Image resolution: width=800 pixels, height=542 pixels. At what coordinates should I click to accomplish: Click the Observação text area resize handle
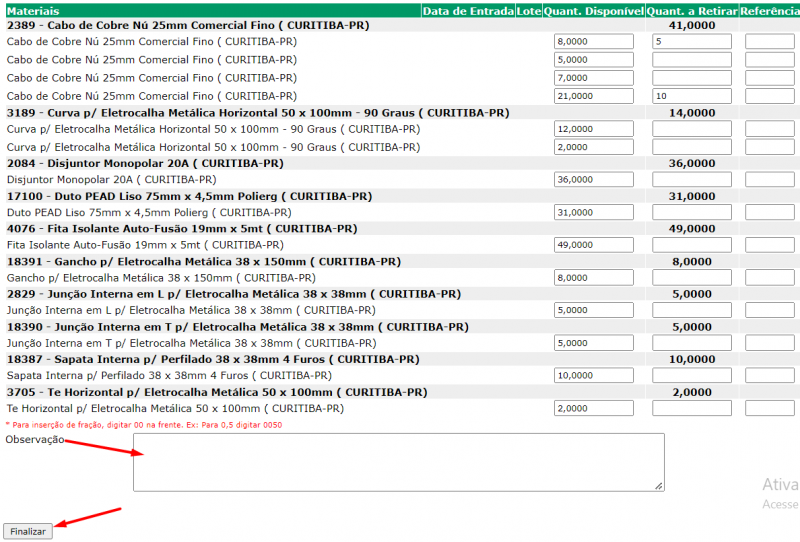(658, 485)
